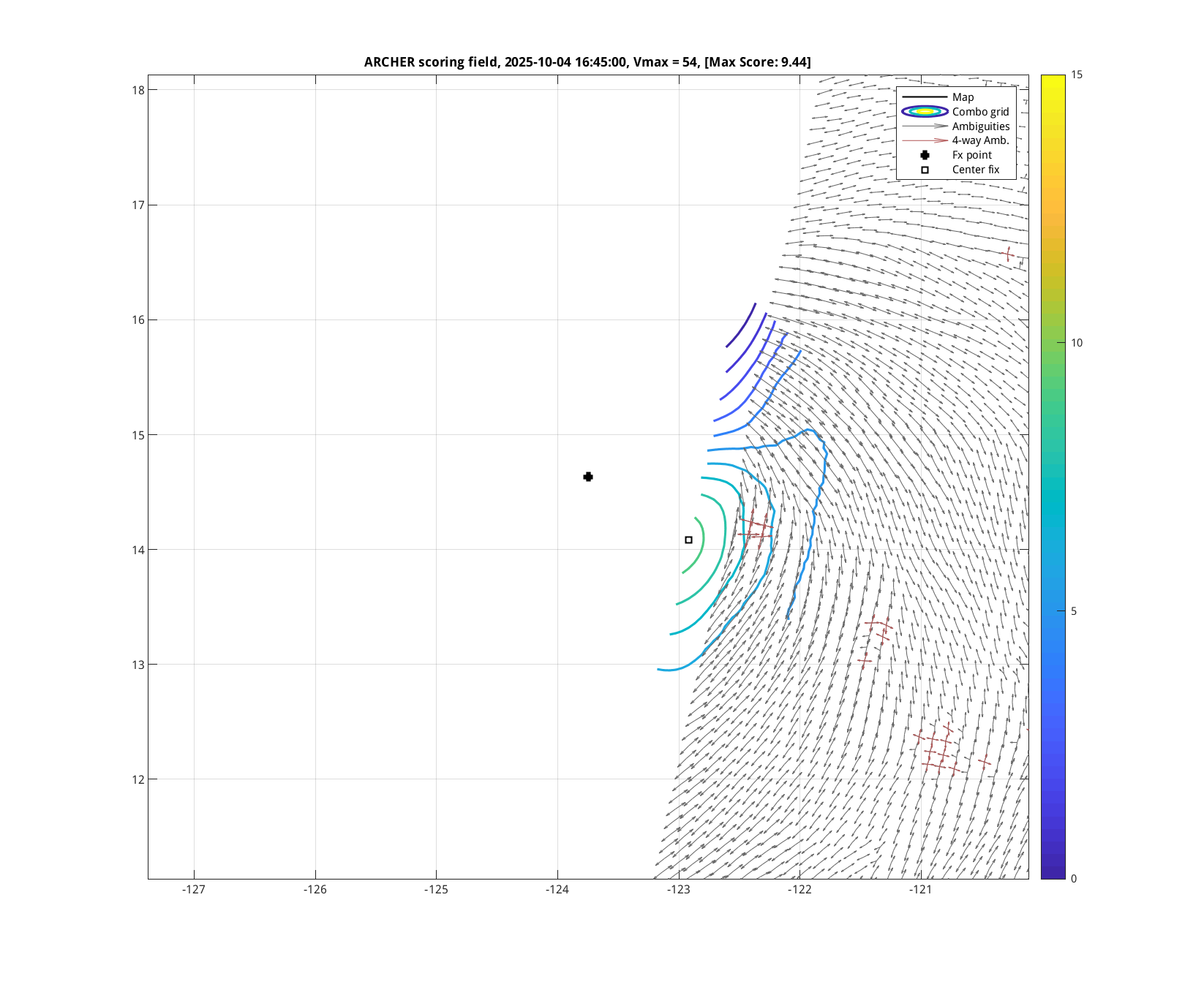Click the x-axis tick label -124
This screenshot has width=1204, height=987.
click(557, 890)
